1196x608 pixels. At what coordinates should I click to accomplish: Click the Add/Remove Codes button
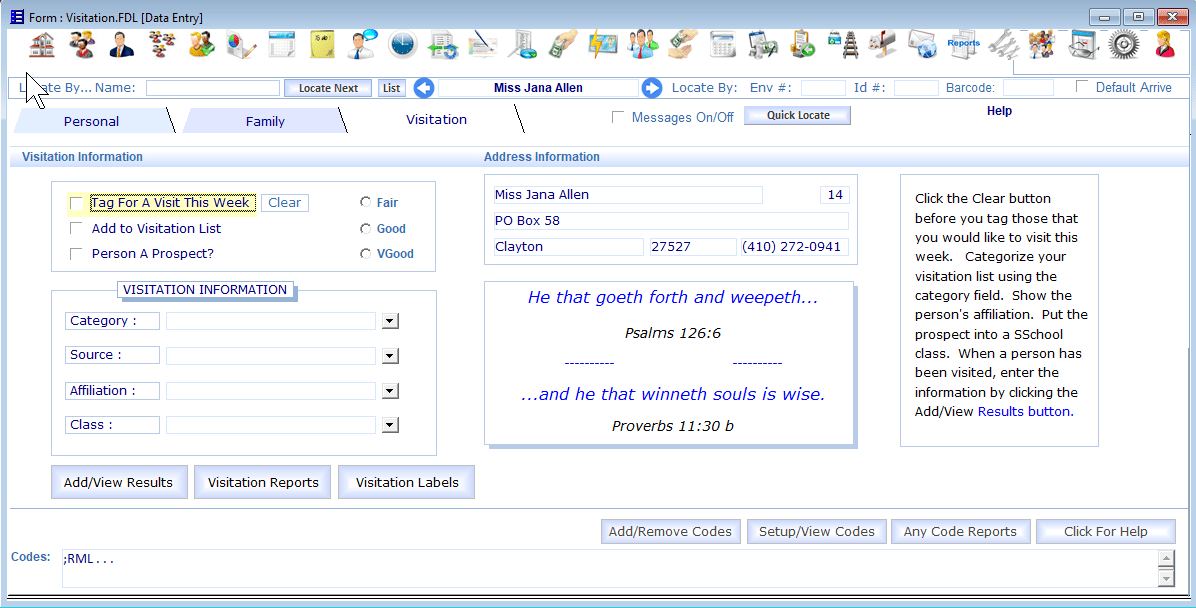[x=670, y=532]
